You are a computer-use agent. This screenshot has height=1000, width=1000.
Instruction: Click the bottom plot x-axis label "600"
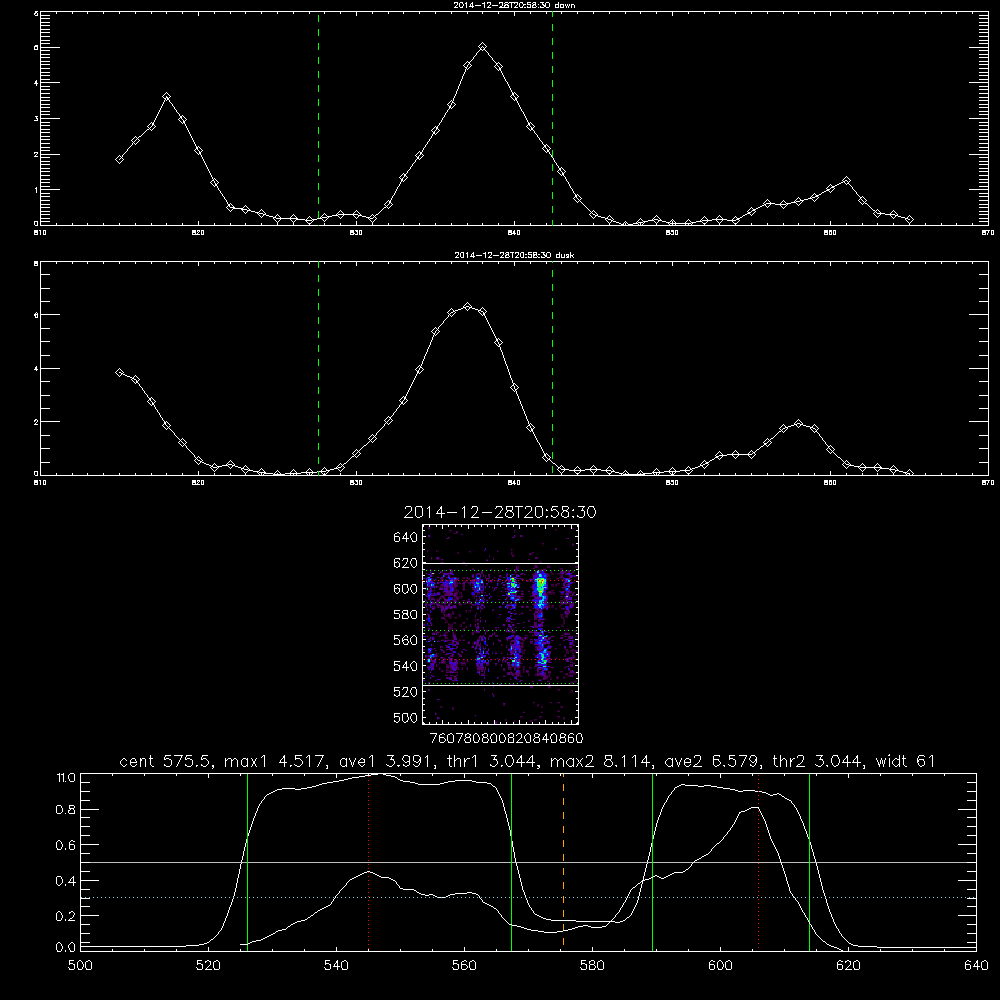pyautogui.click(x=720, y=966)
